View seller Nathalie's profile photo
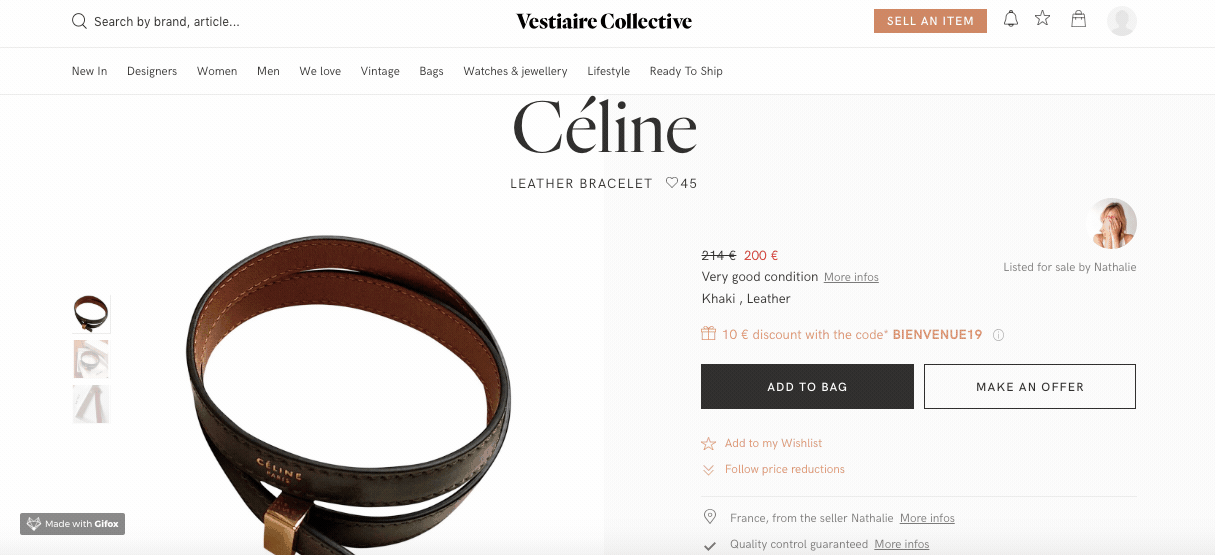 pos(1111,223)
